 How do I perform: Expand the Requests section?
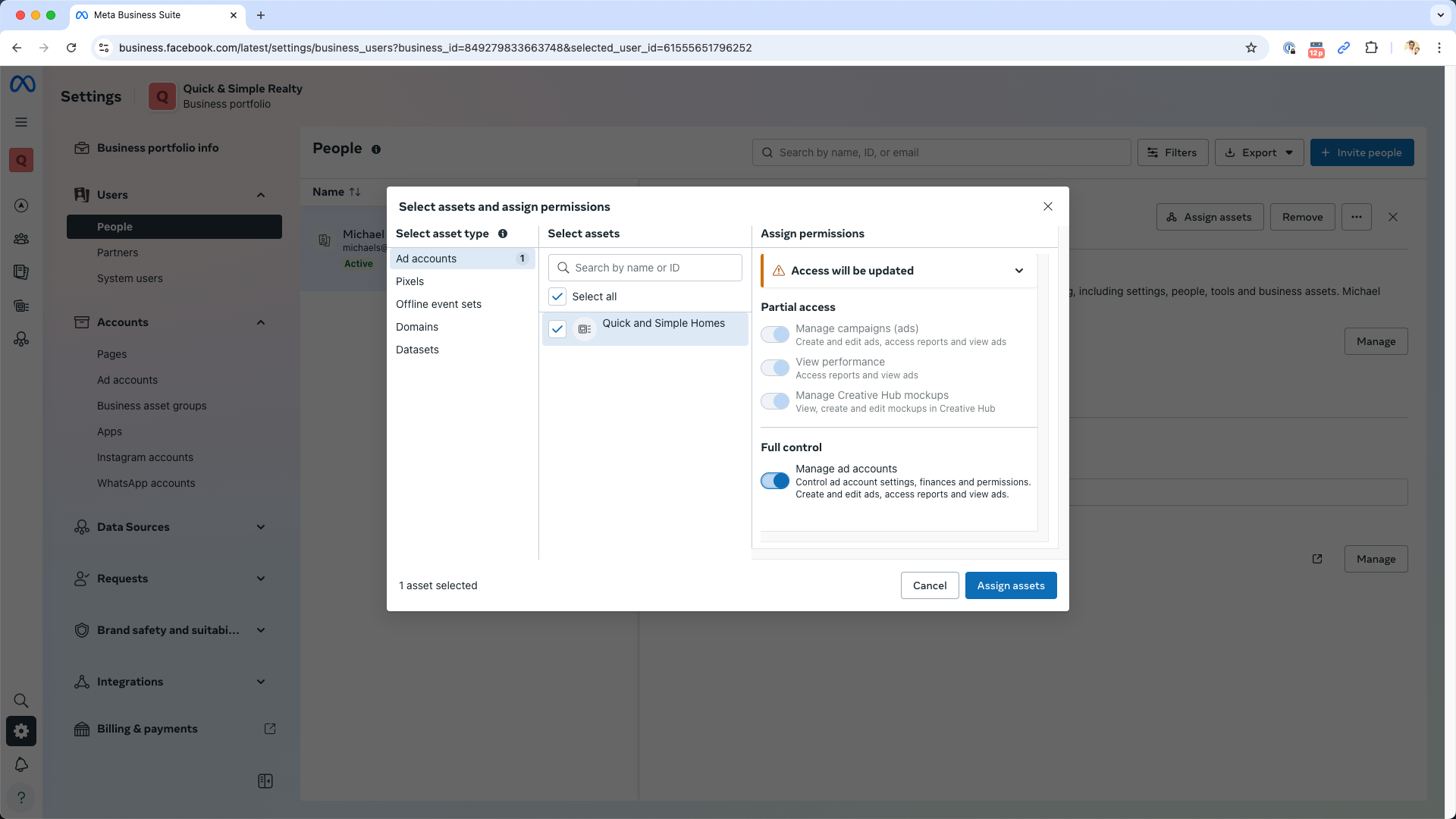coord(261,579)
